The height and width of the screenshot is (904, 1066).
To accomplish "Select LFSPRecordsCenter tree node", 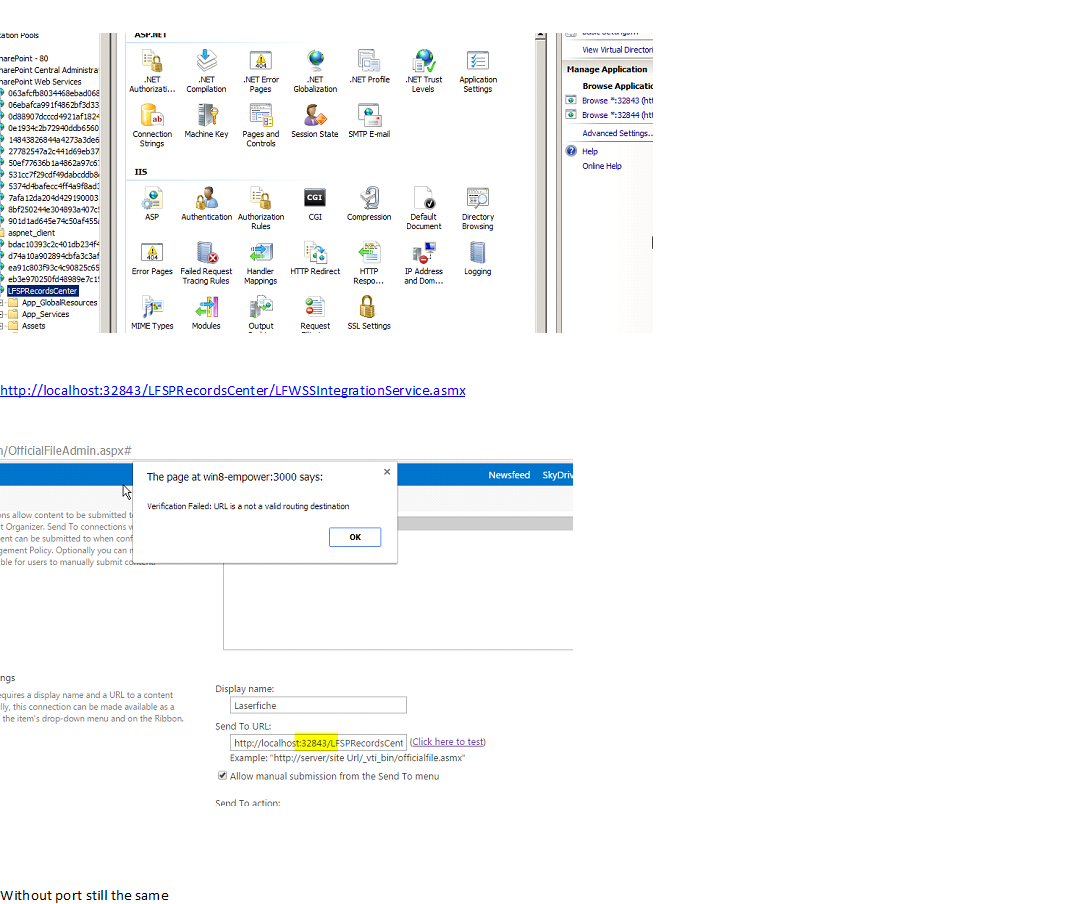I will [x=43, y=291].
